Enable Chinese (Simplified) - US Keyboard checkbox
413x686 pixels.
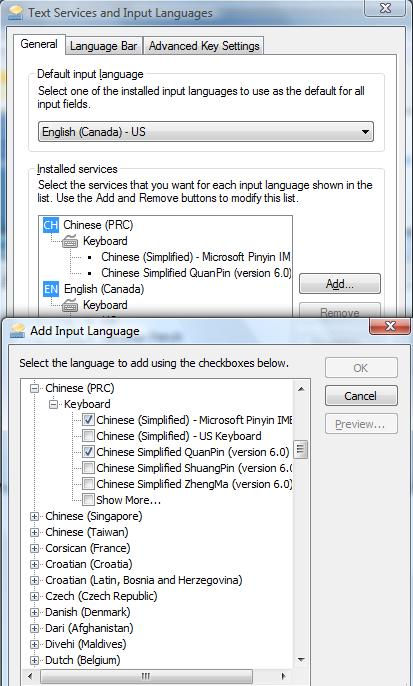pos(89,436)
